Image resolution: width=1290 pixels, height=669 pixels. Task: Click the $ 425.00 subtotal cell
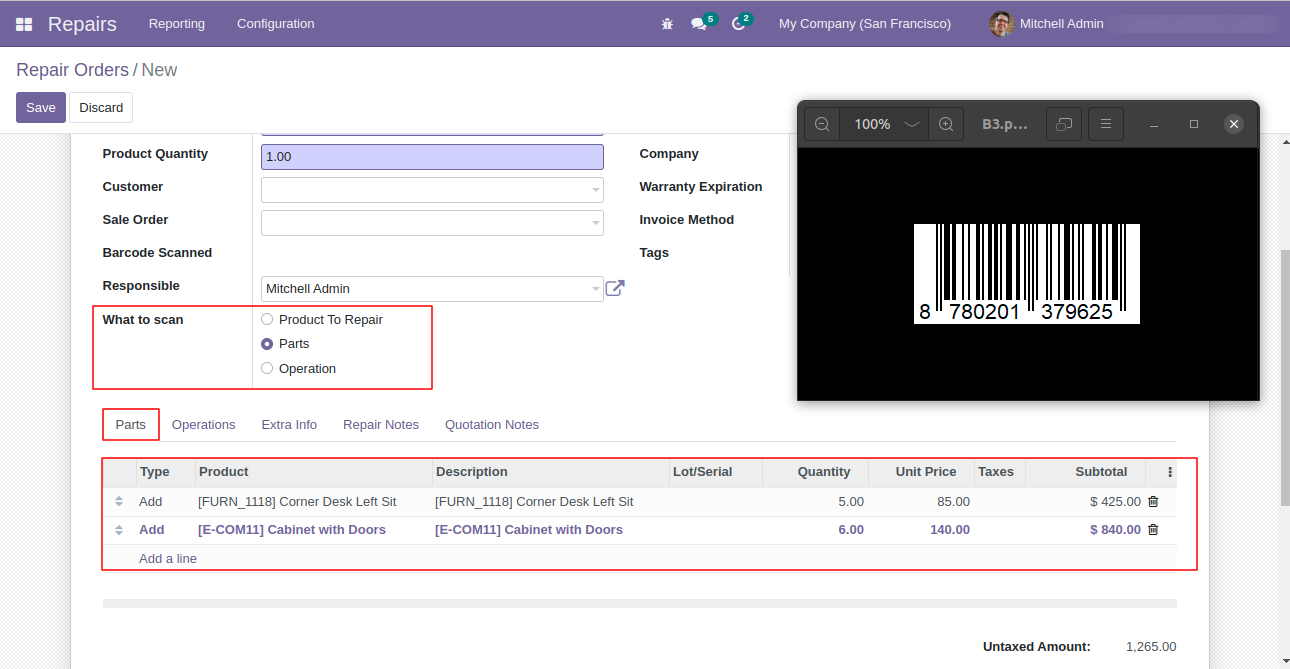[x=1085, y=502]
